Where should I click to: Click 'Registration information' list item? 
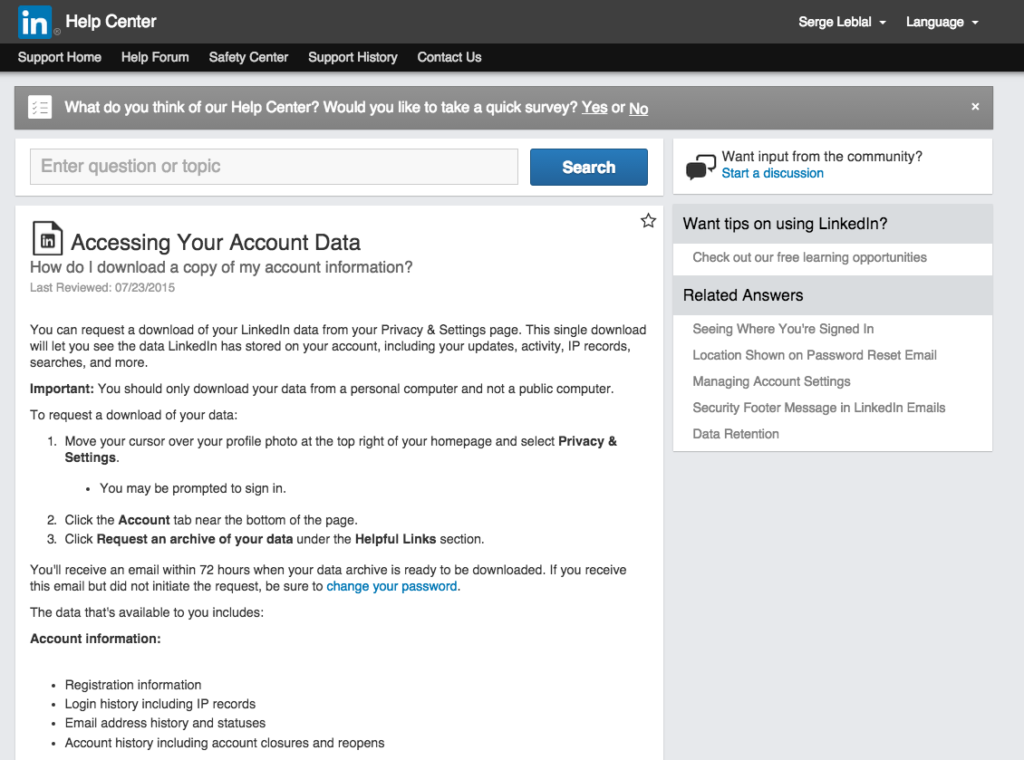coord(133,685)
